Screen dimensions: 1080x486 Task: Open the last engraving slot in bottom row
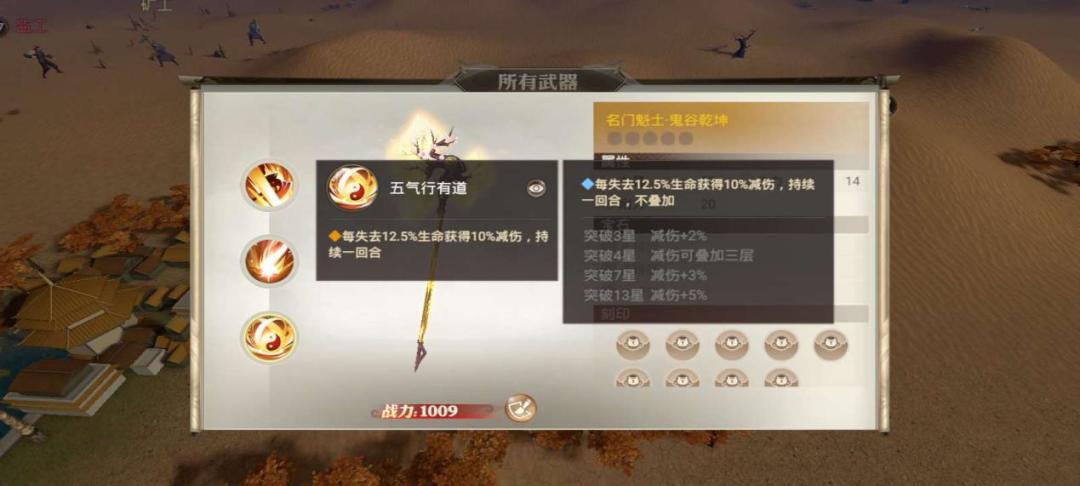781,377
